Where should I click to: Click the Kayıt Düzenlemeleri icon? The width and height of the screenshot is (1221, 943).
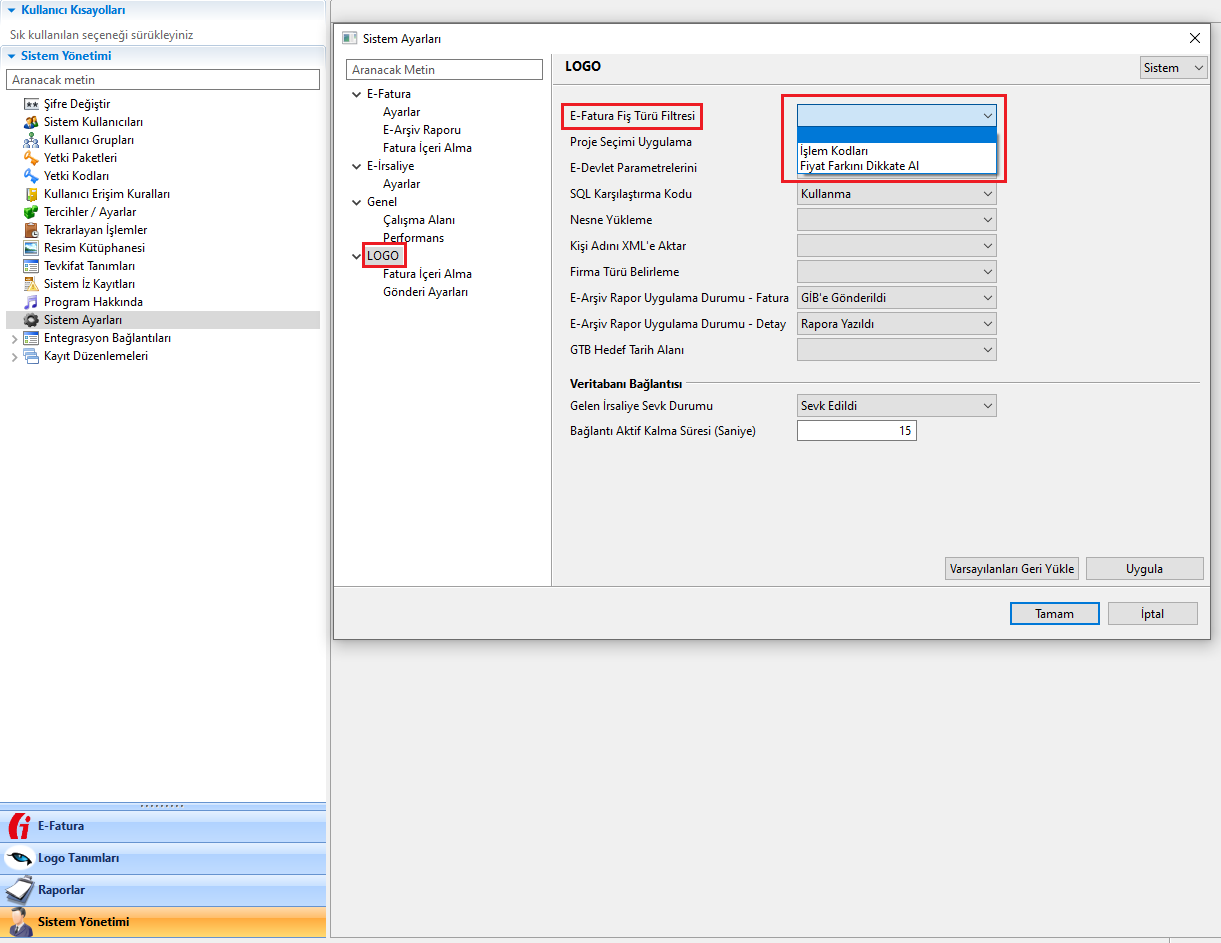point(31,356)
